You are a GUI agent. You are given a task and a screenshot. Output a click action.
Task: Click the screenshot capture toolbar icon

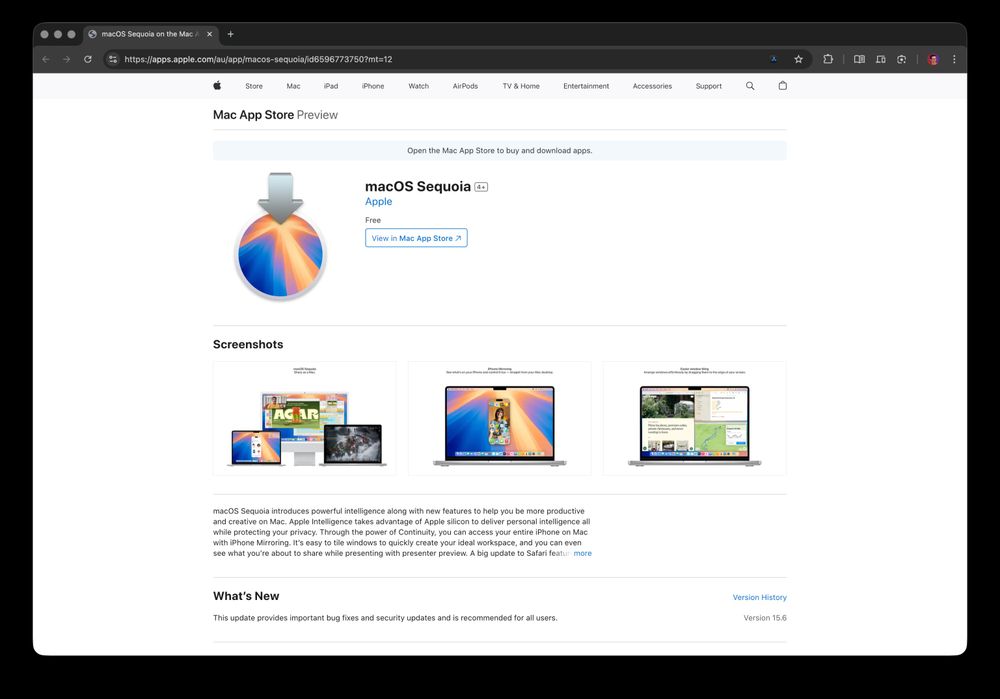pos(902,59)
